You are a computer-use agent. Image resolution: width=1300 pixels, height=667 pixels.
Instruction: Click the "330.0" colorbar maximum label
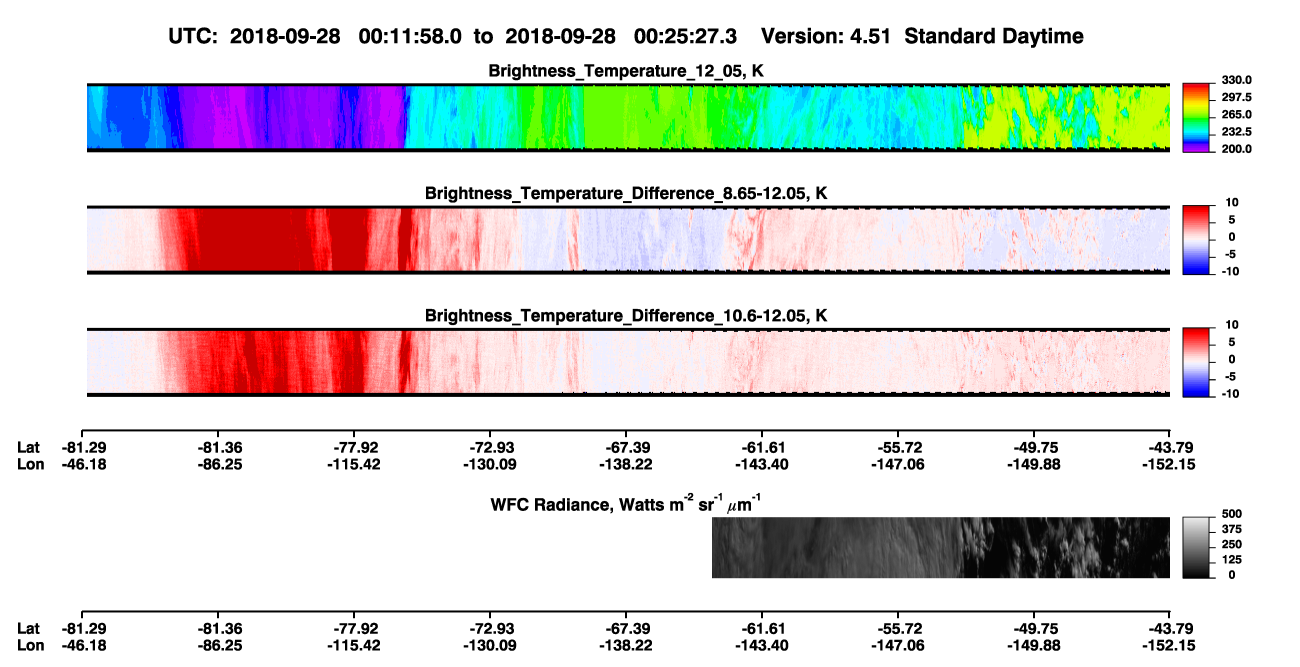[x=1237, y=80]
